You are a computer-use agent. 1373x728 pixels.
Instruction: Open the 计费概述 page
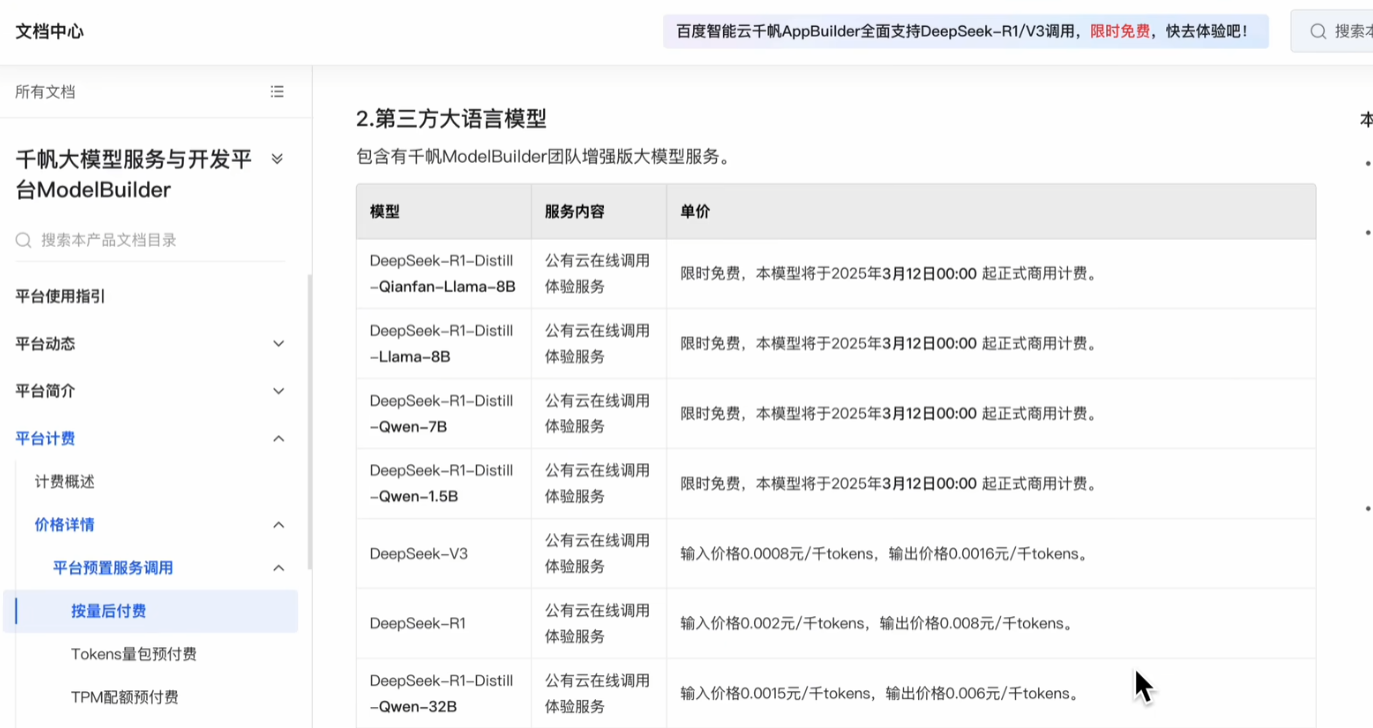65,482
